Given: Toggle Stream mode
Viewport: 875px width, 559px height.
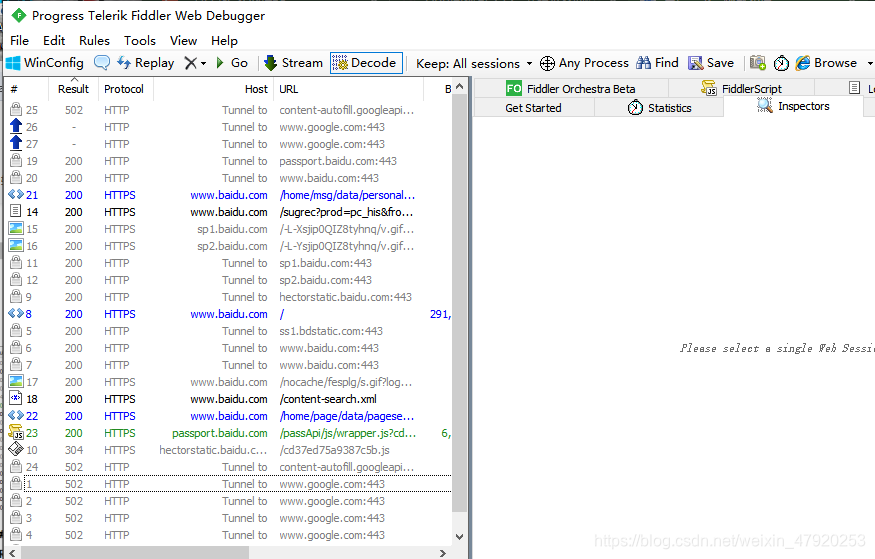Looking at the screenshot, I should coord(294,63).
